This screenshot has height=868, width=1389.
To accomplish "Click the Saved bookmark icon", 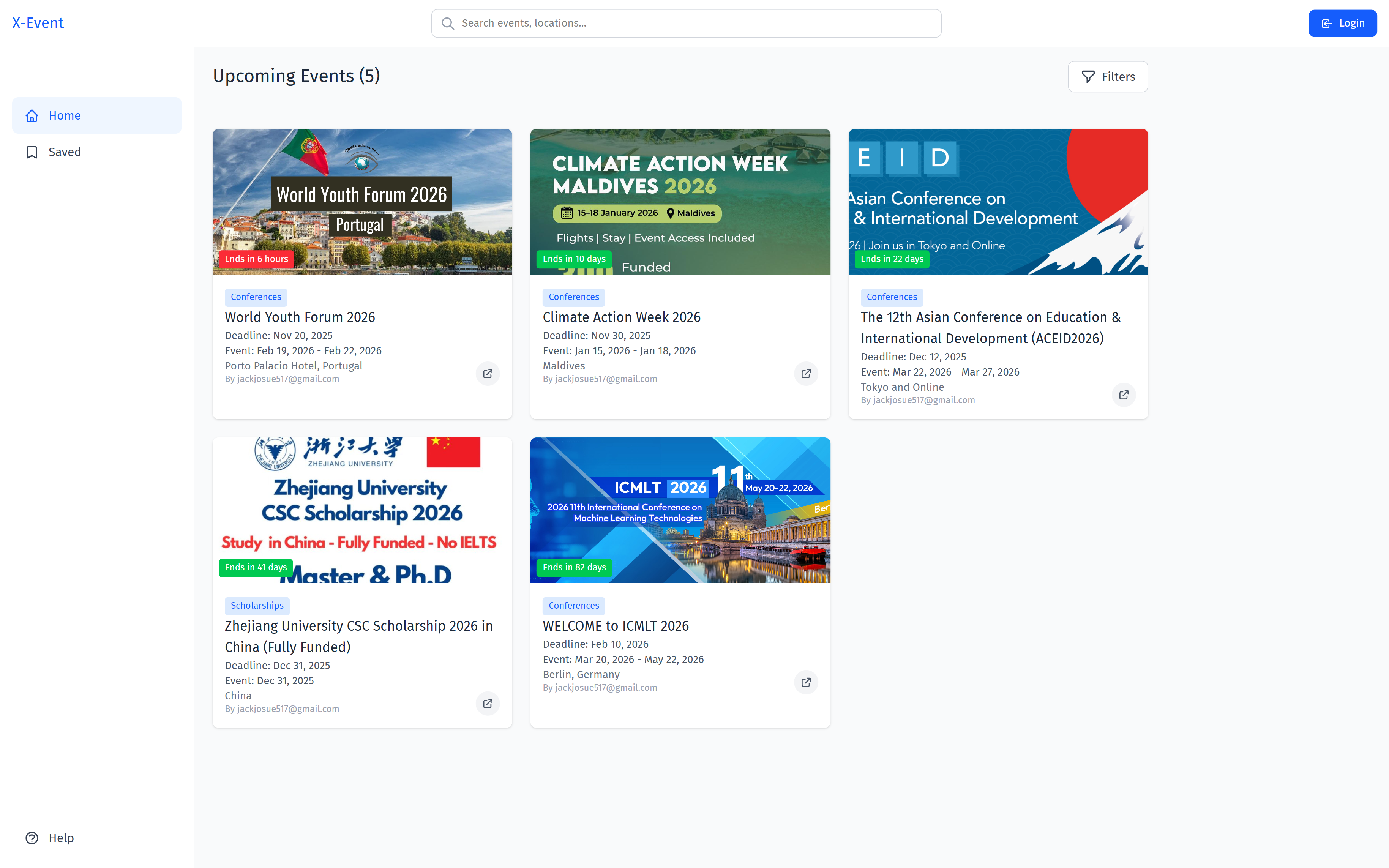I will point(32,152).
